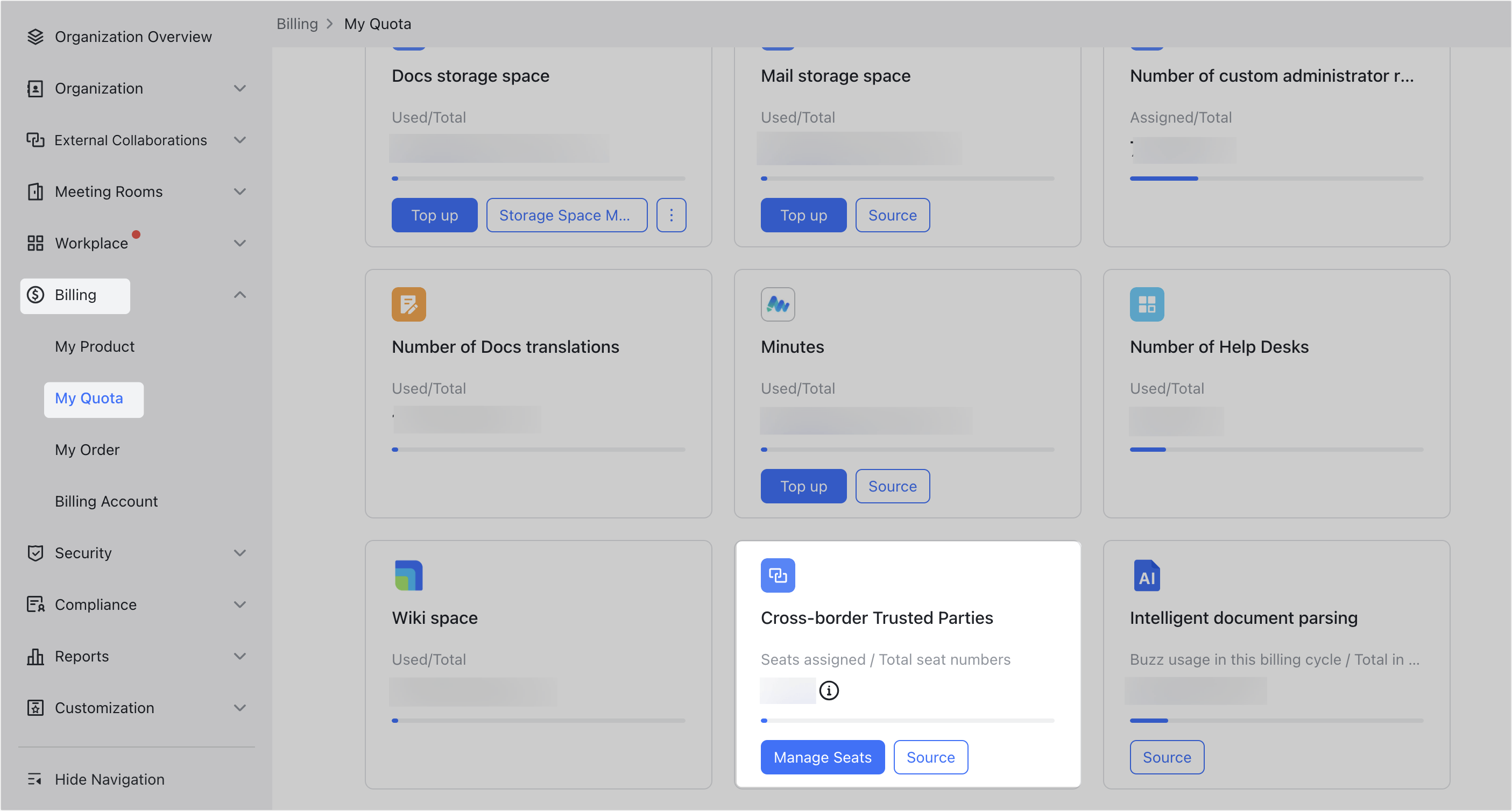
Task: Top up Docs storage space
Action: click(434, 215)
